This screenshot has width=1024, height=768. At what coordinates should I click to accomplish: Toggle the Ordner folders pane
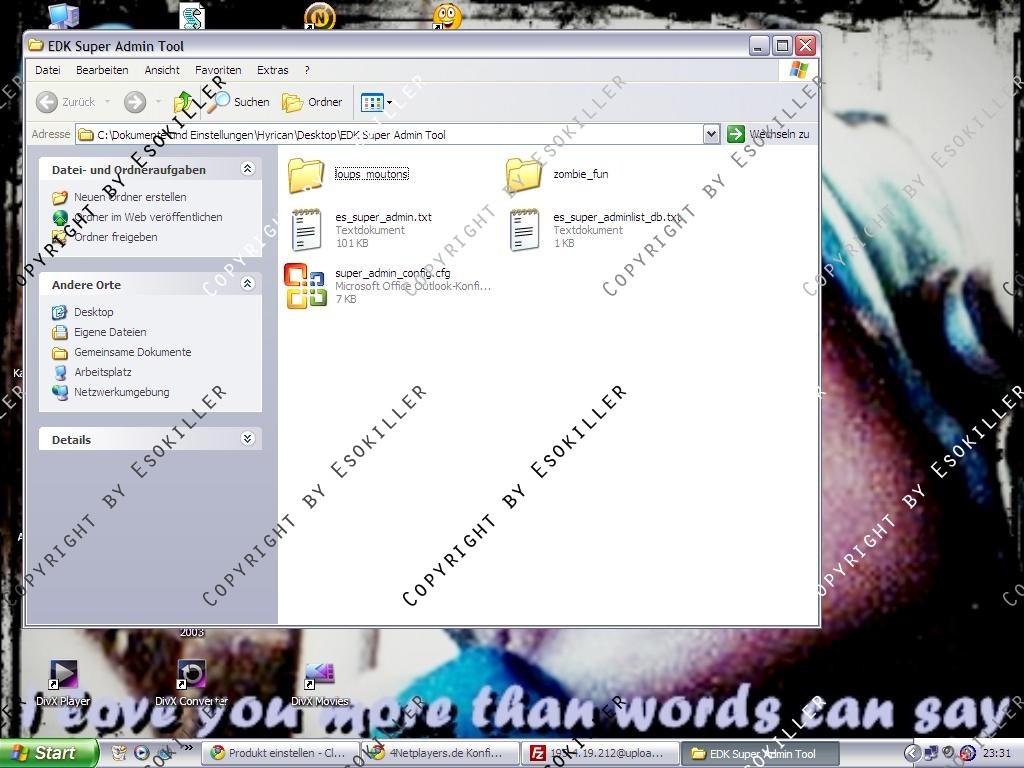[313, 102]
